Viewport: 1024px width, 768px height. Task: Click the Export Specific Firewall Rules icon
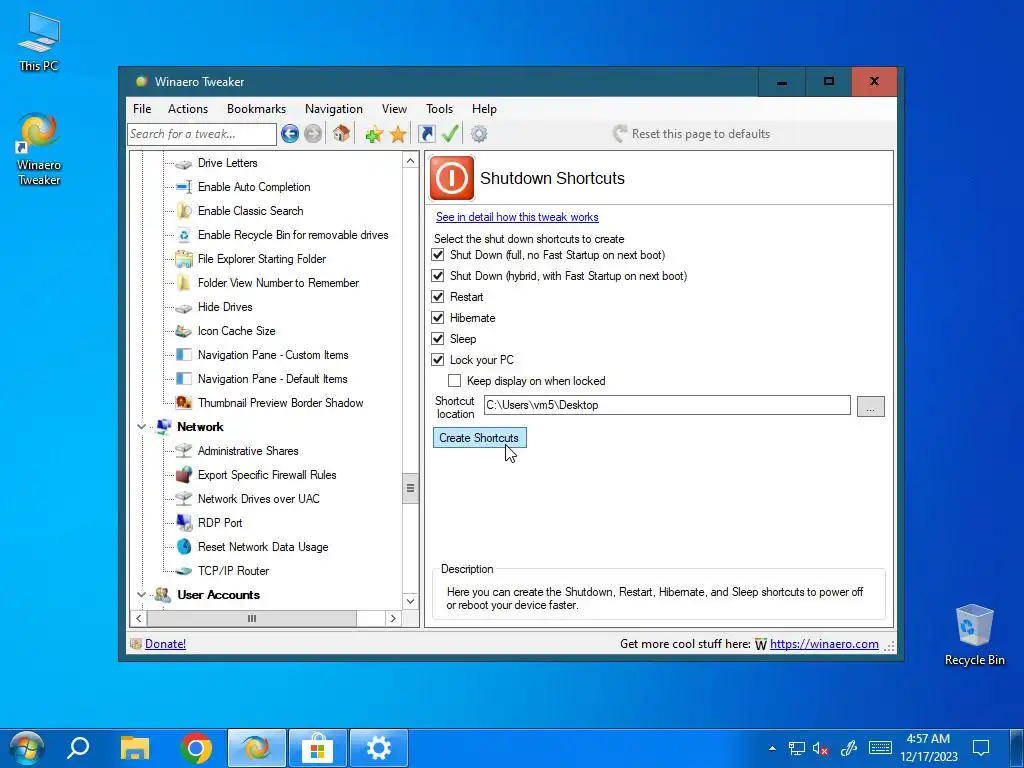[184, 475]
